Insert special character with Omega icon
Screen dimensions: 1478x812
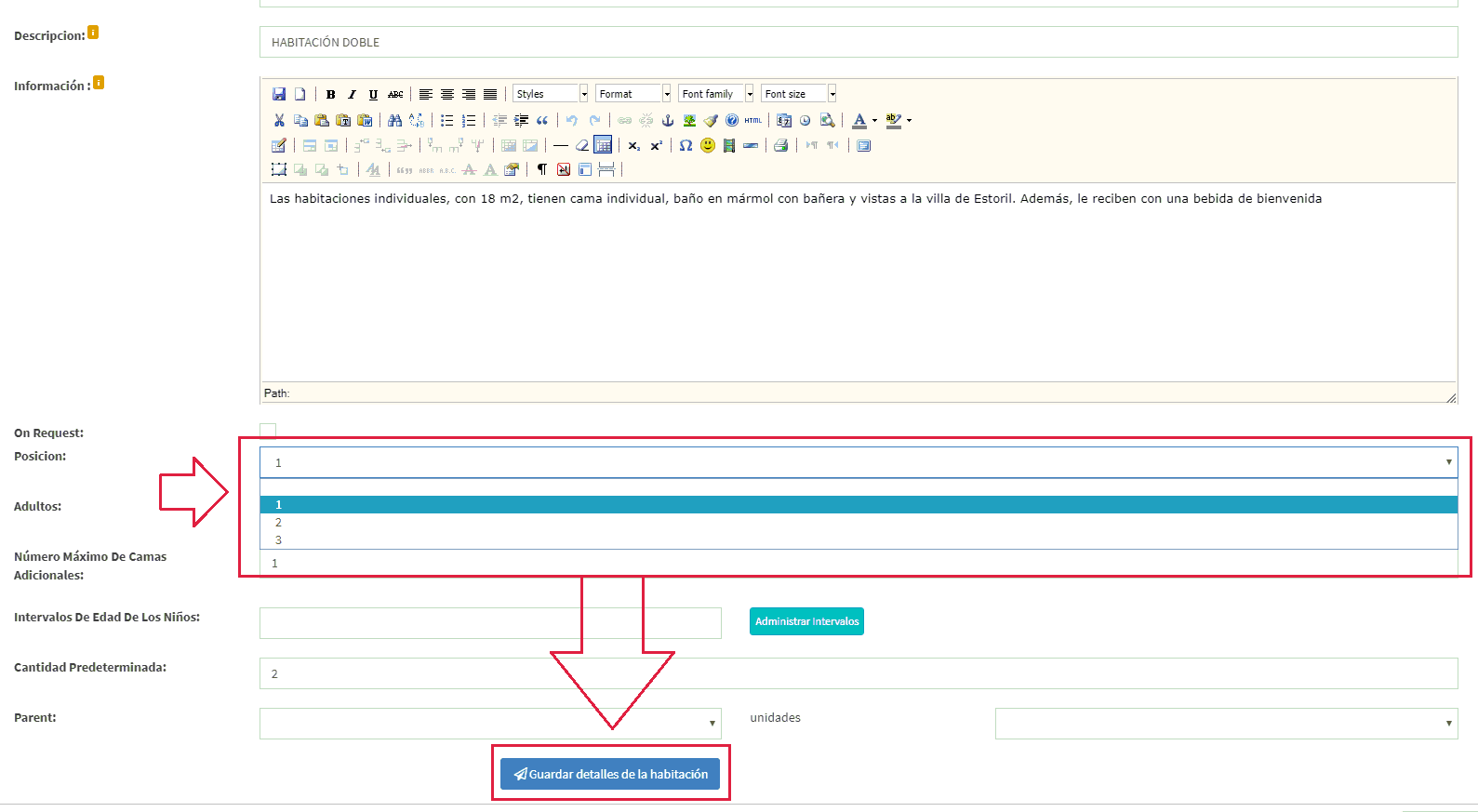(686, 145)
